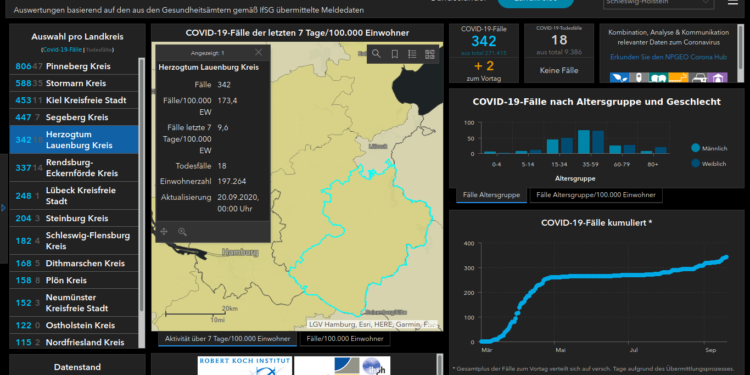This screenshot has width=750, height=375.
Task: Sort list by Todesfälle link
Action: click(99, 50)
